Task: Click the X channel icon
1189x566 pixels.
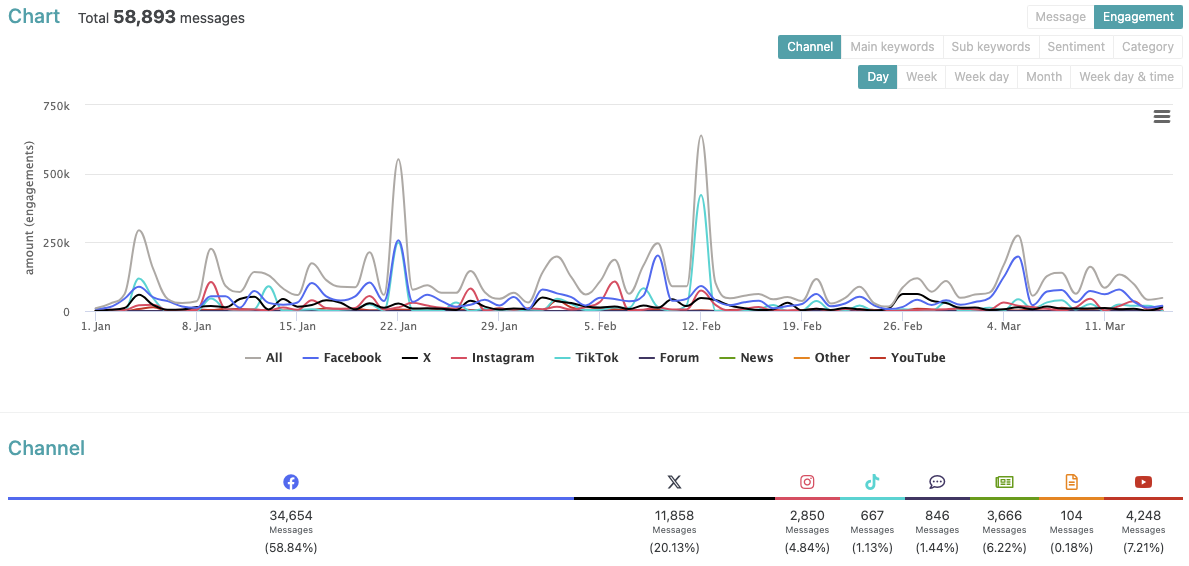Action: (x=674, y=482)
